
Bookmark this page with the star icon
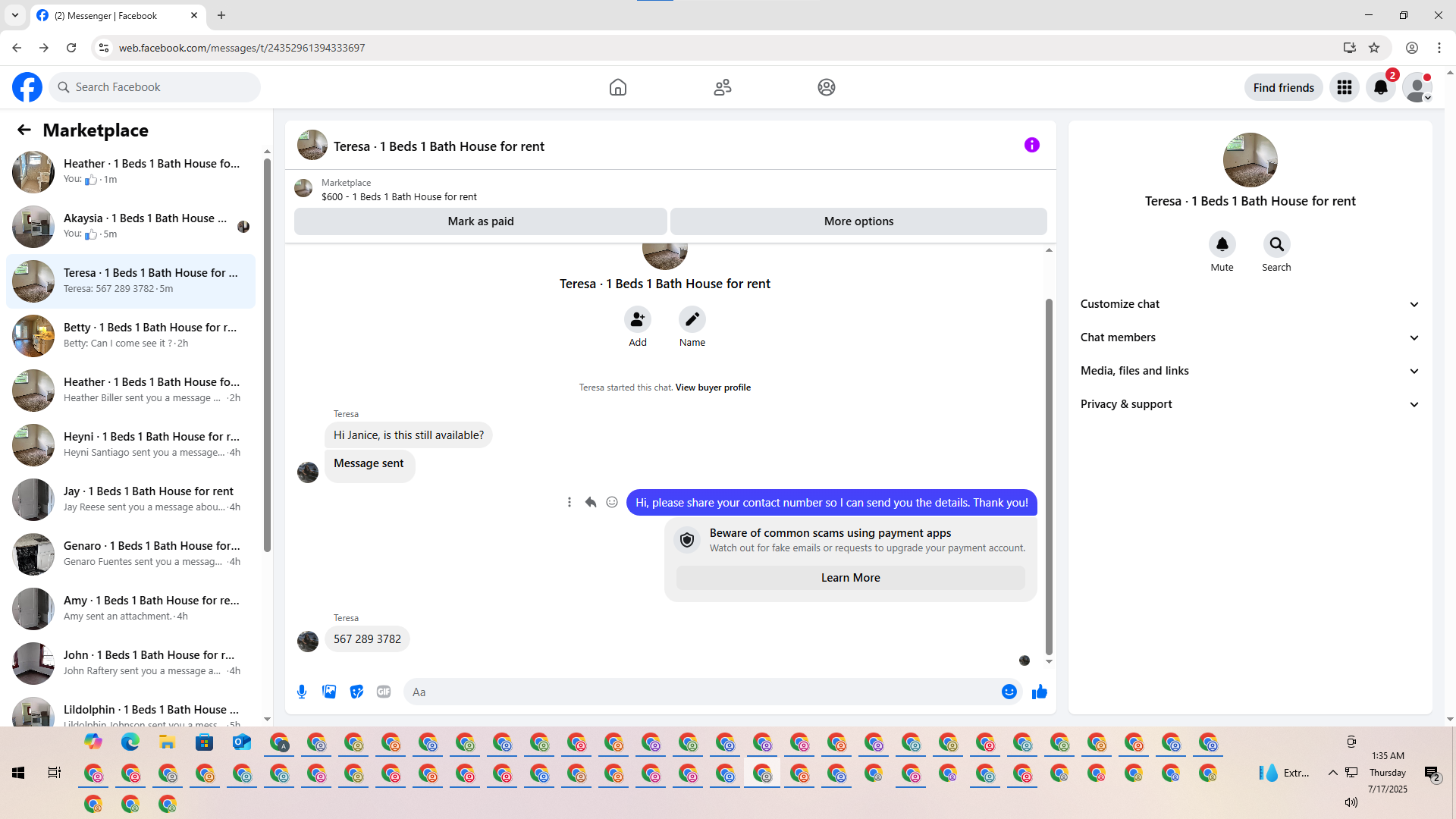[x=1374, y=48]
